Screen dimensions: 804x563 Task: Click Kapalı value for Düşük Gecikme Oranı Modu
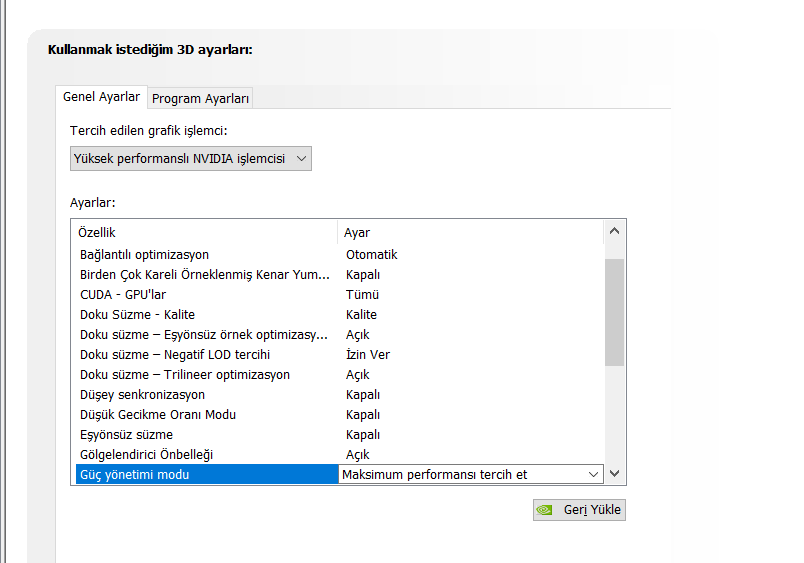click(x=363, y=415)
